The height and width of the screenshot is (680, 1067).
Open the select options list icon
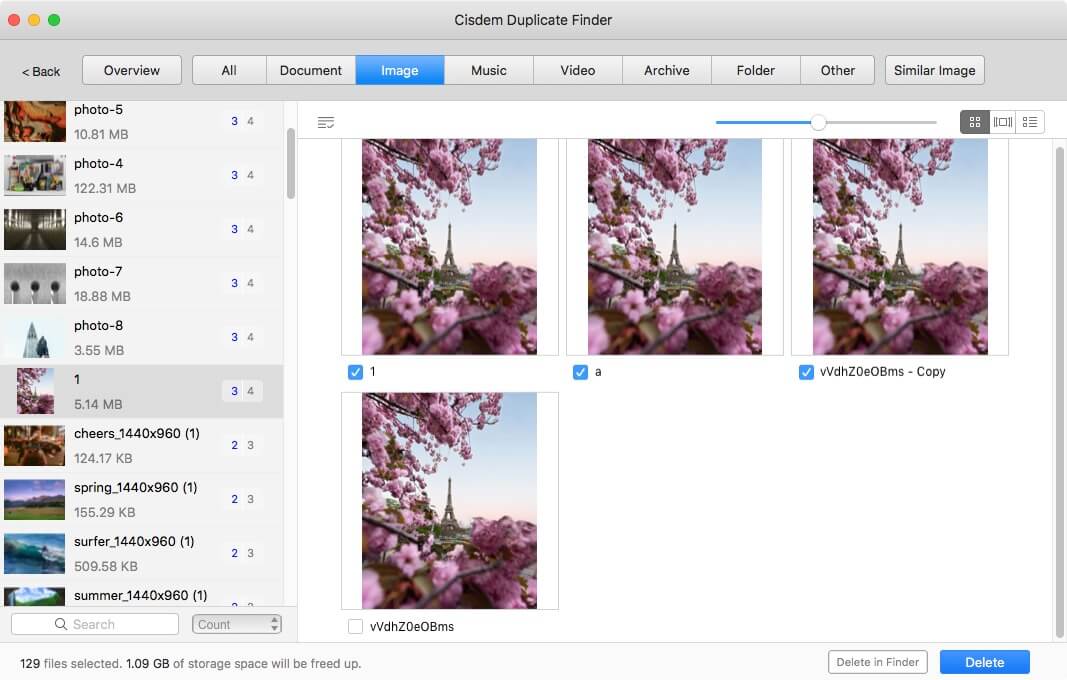[x=326, y=123]
